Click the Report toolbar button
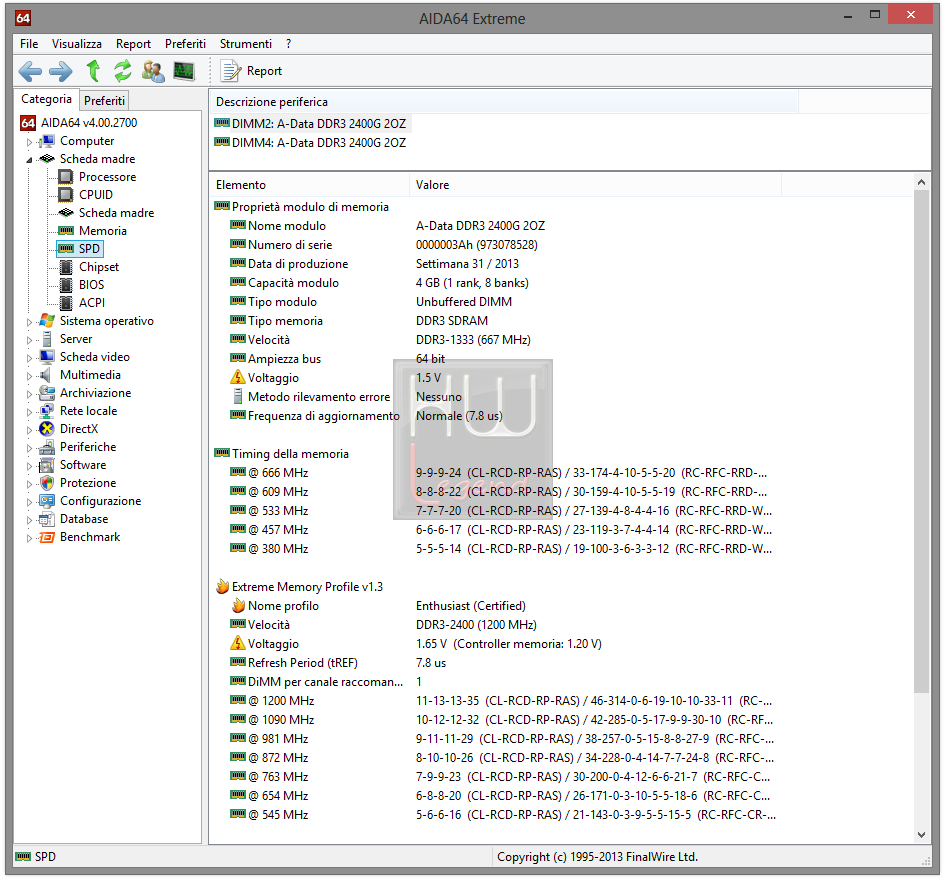Screen dimensions: 946x880 [x=252, y=71]
